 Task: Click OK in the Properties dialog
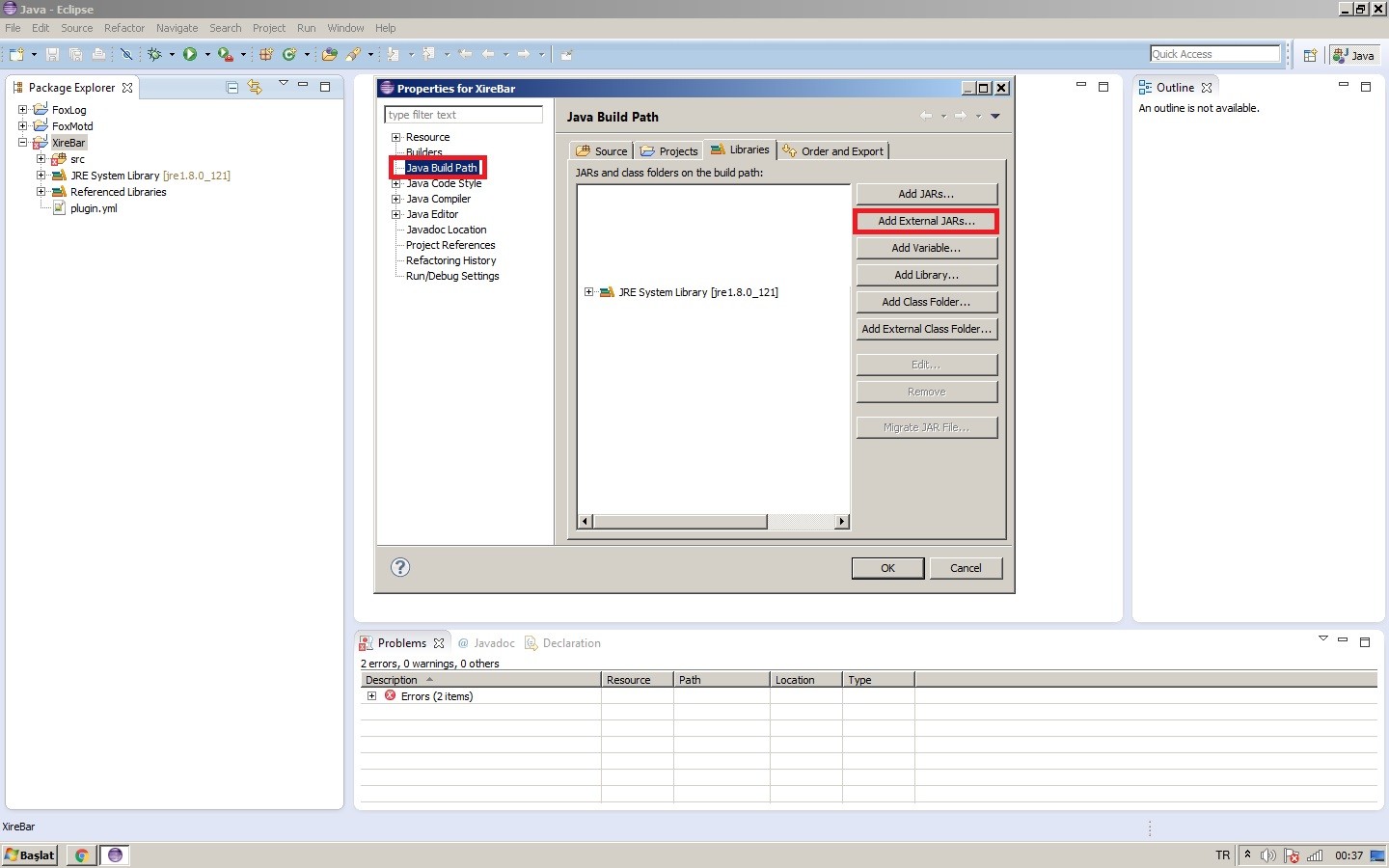887,568
